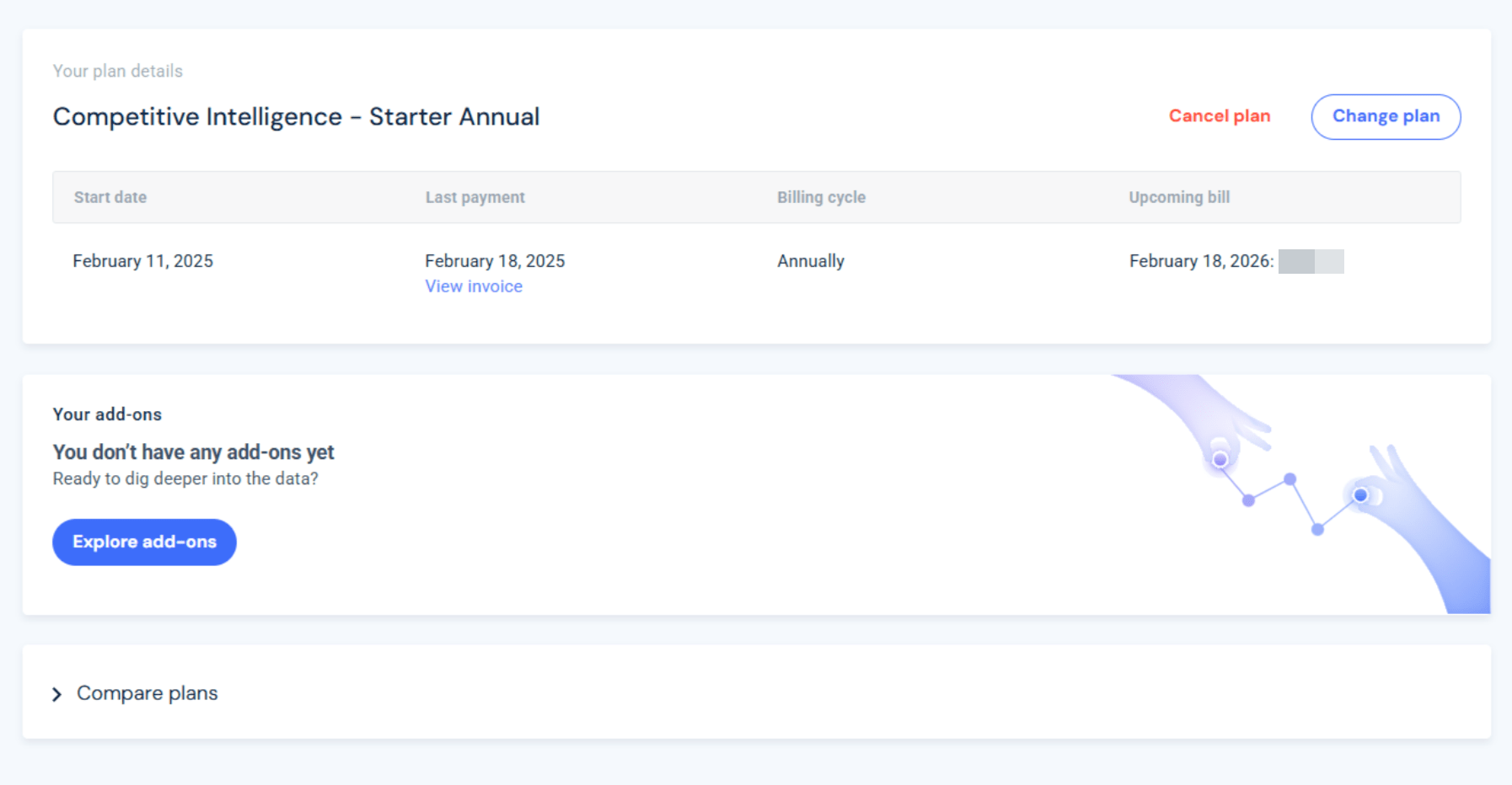1512x785 pixels.
Task: Click the Explore add-ons button
Action: (x=144, y=542)
